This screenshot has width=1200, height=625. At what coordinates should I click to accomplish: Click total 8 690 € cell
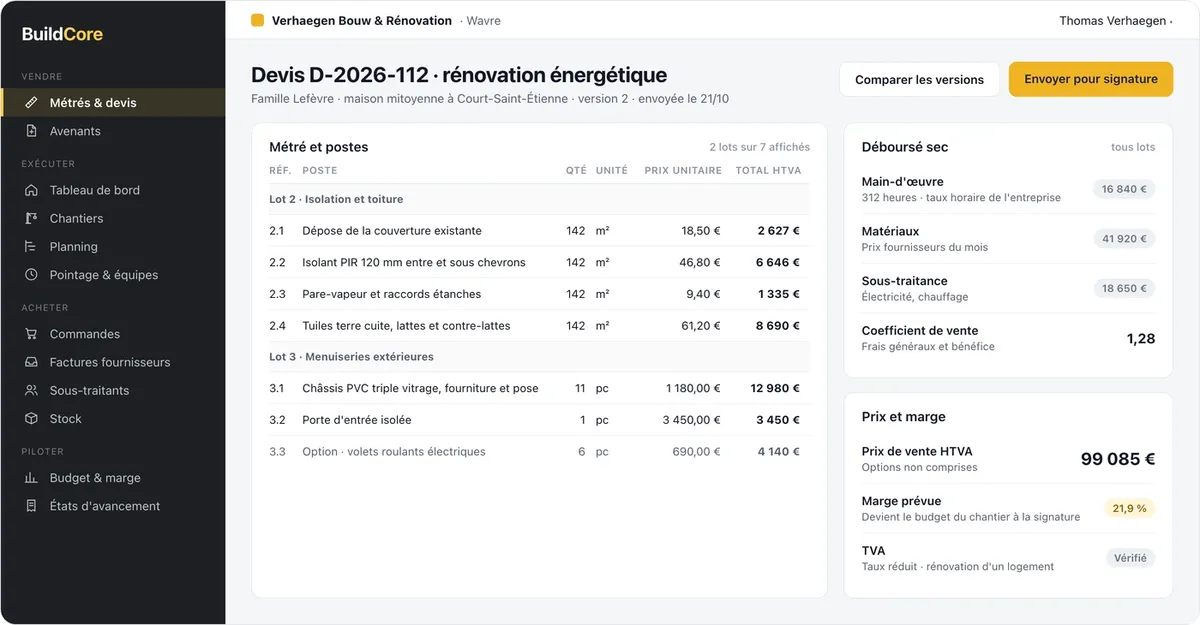(x=778, y=326)
